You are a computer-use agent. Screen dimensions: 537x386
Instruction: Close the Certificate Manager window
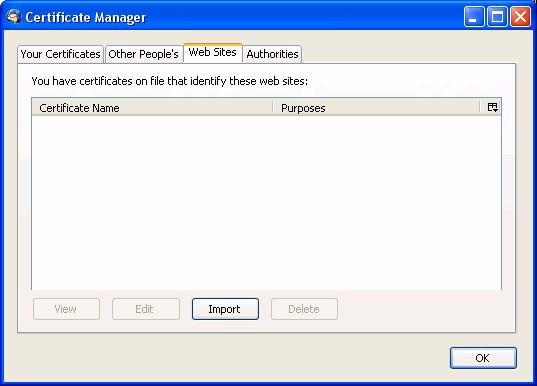[x=520, y=16]
